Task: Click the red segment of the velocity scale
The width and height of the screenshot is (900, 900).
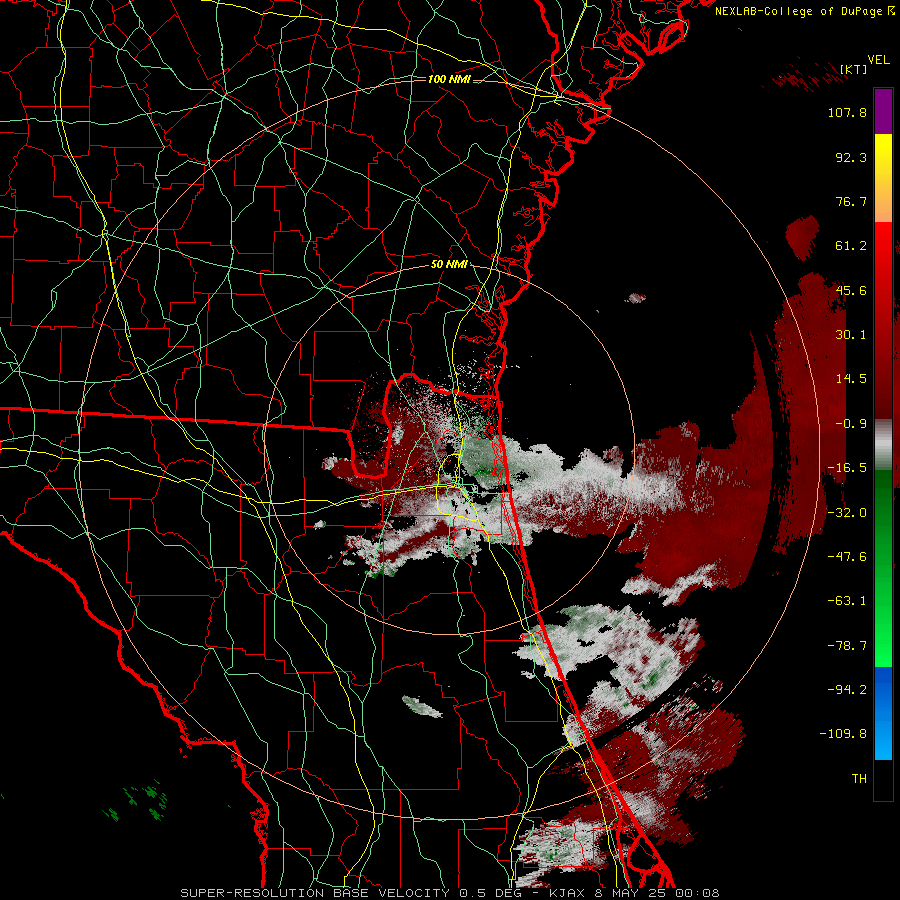Action: pyautogui.click(x=883, y=320)
